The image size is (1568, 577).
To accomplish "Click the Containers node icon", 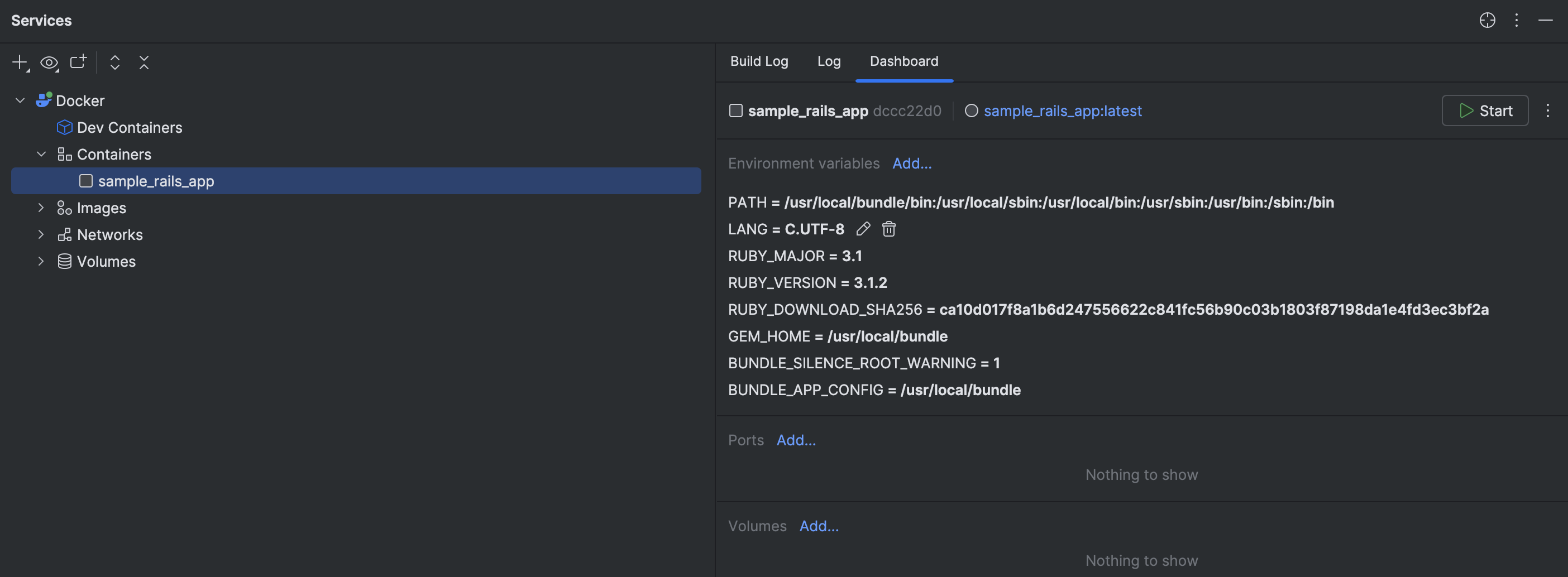I will 65,154.
